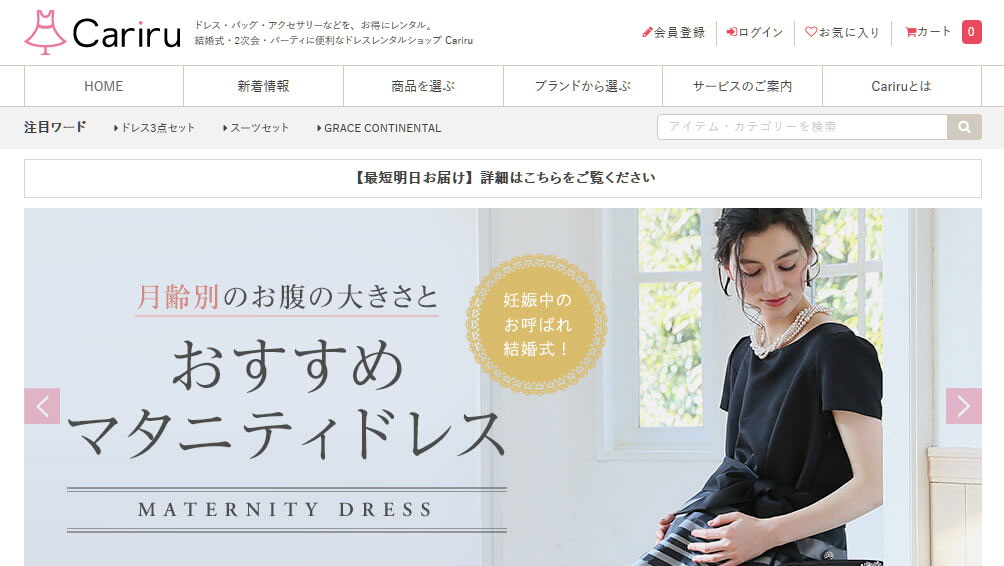The height and width of the screenshot is (566, 1004).
Task: Click the login arrow icon
Action: pyautogui.click(x=731, y=32)
